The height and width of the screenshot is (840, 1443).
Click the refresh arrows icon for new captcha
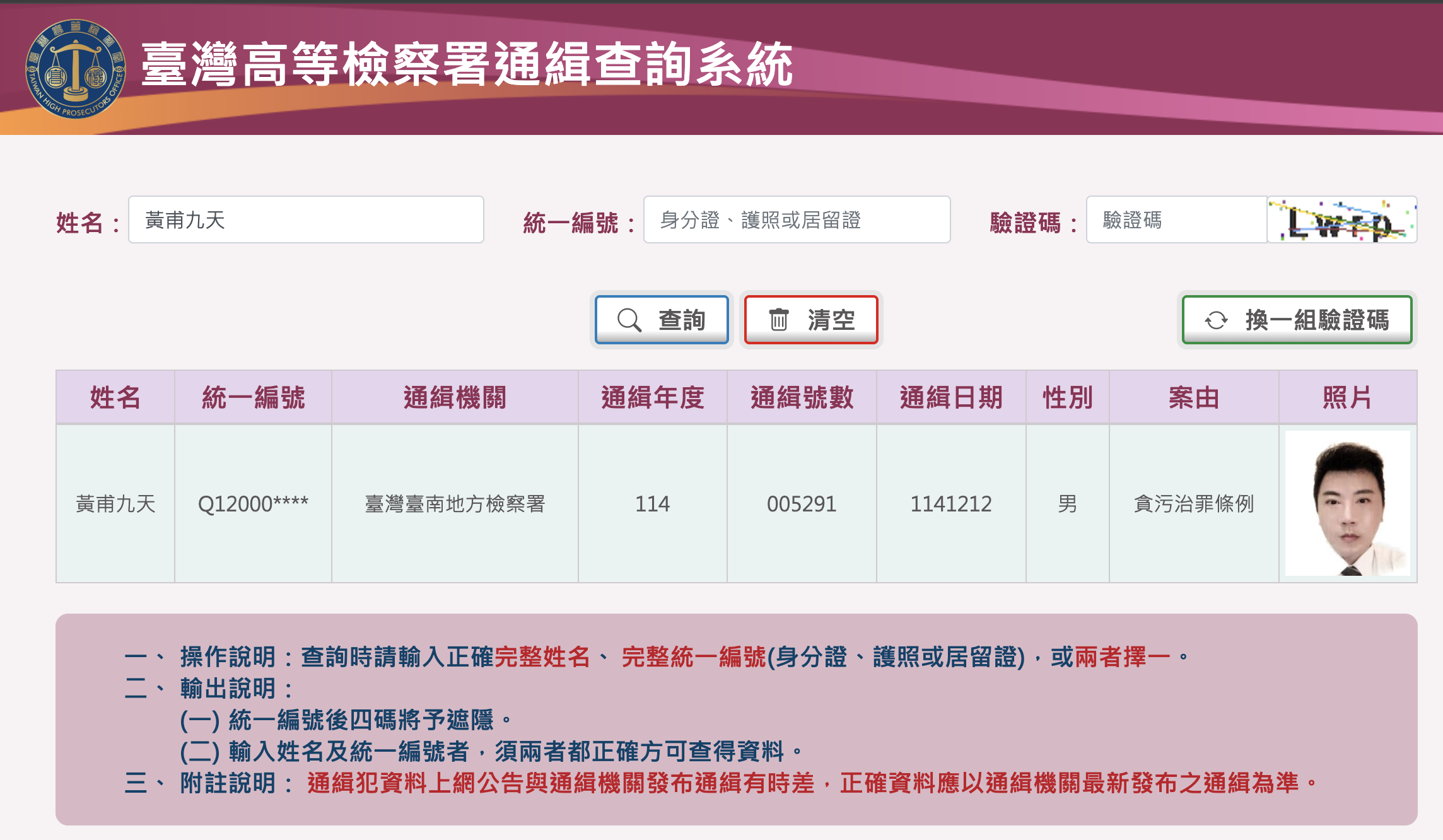[x=1216, y=320]
